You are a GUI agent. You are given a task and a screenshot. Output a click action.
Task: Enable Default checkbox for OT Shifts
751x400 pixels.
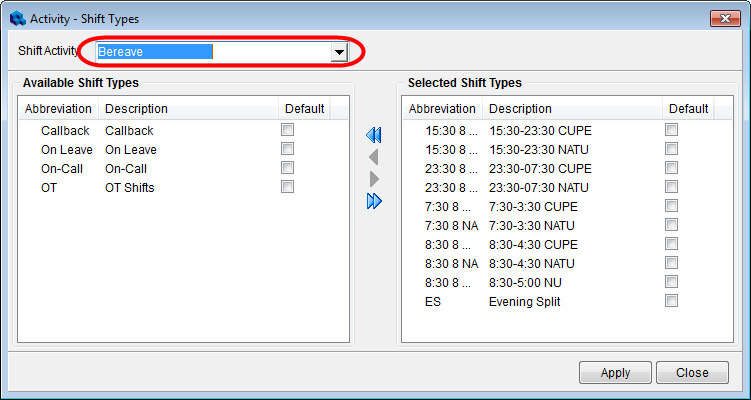[x=287, y=187]
